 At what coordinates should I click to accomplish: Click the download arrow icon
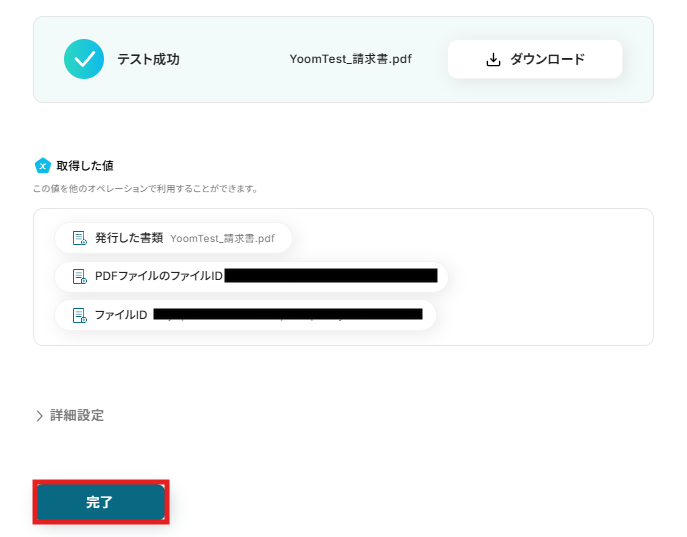(493, 59)
